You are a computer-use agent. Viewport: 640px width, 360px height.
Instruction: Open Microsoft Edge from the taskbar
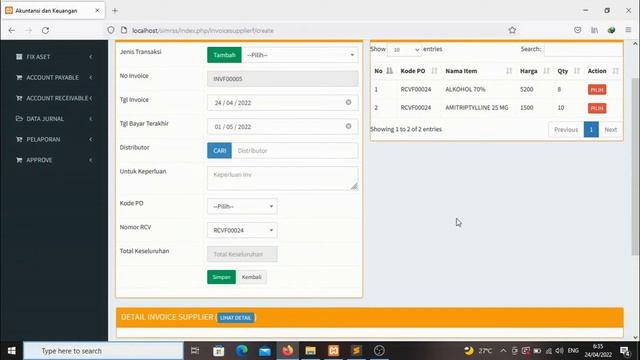pyautogui.click(x=242, y=351)
